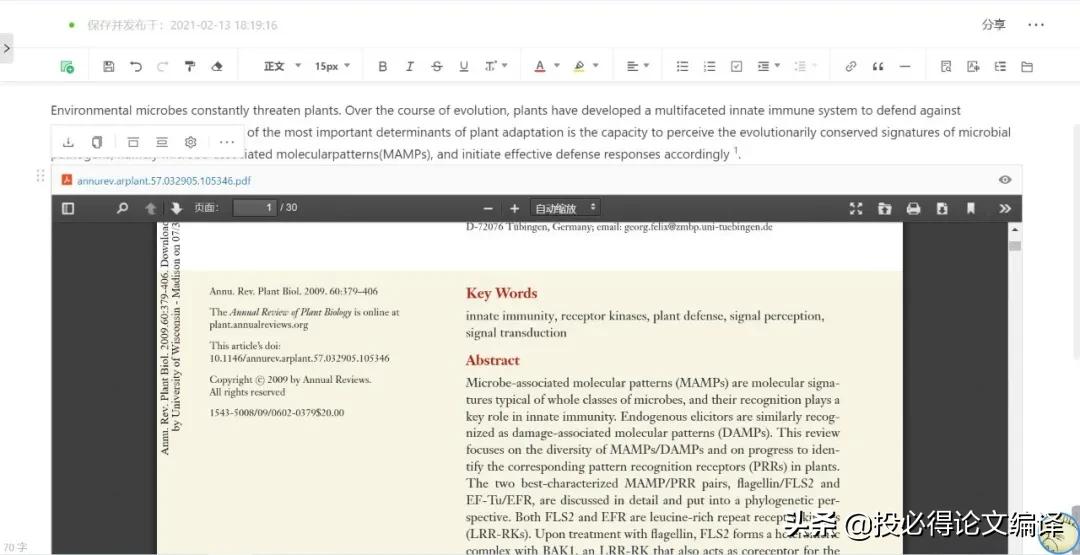Save the document with the floppy icon
The image size is (1080, 555).
(108, 67)
